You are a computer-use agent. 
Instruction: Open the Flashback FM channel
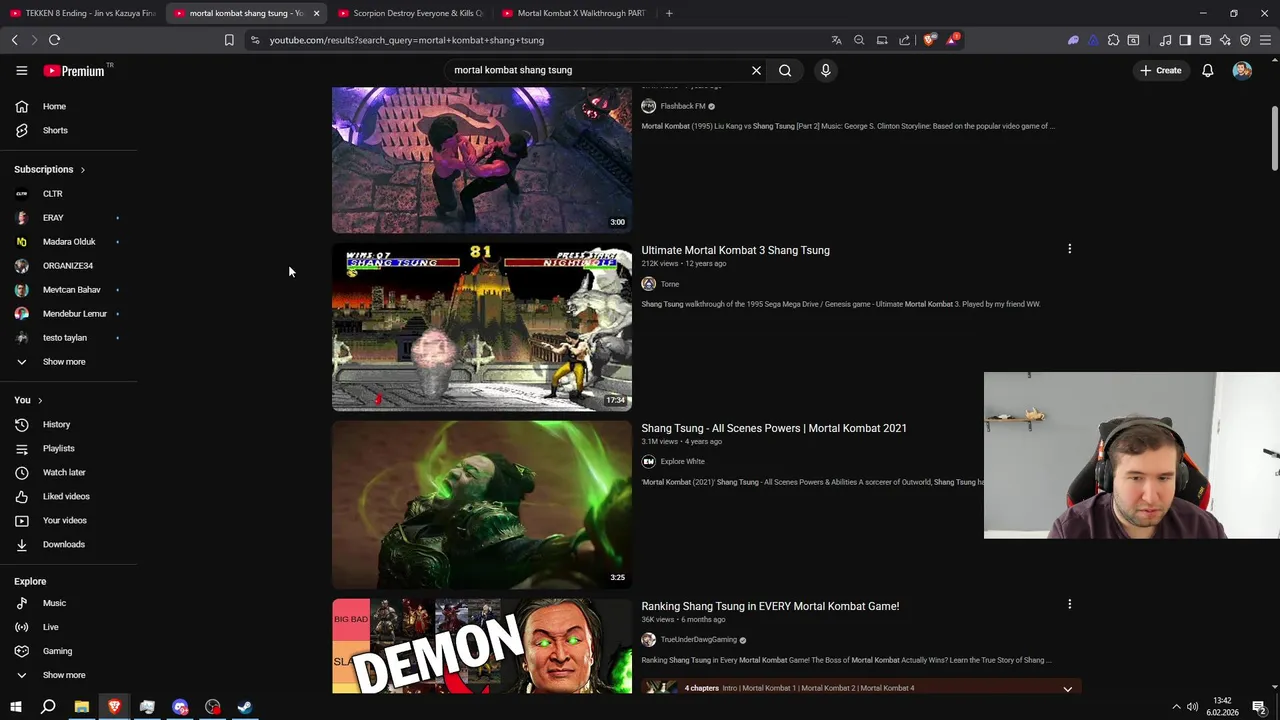[683, 106]
